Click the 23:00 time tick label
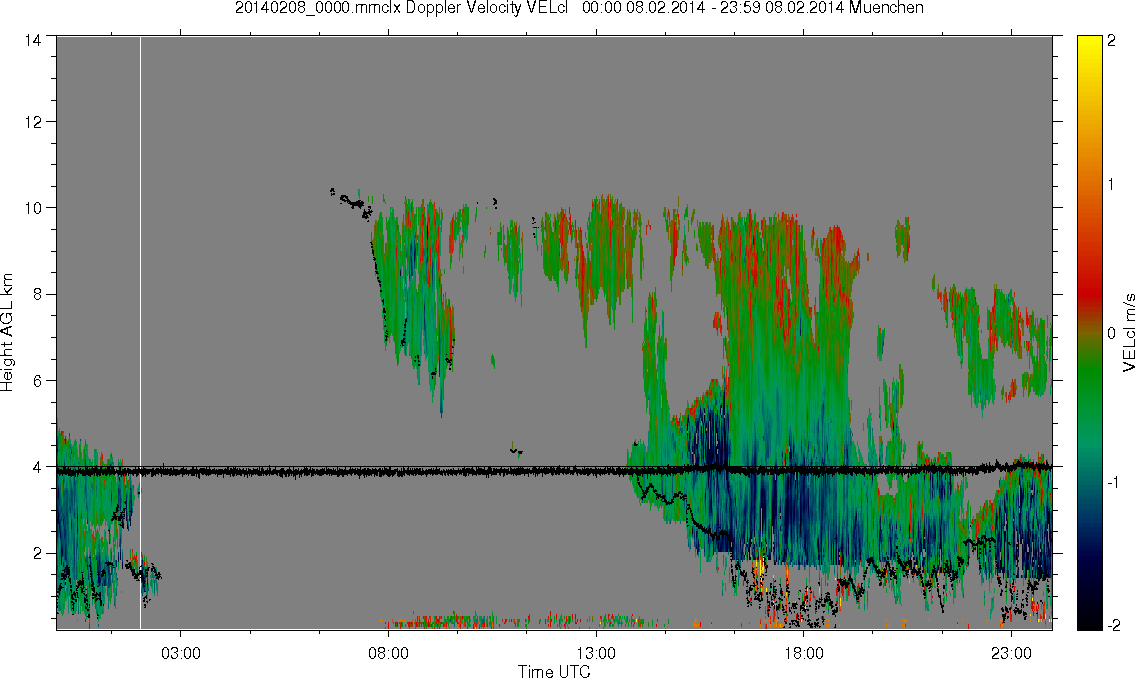 pyautogui.click(x=1011, y=653)
